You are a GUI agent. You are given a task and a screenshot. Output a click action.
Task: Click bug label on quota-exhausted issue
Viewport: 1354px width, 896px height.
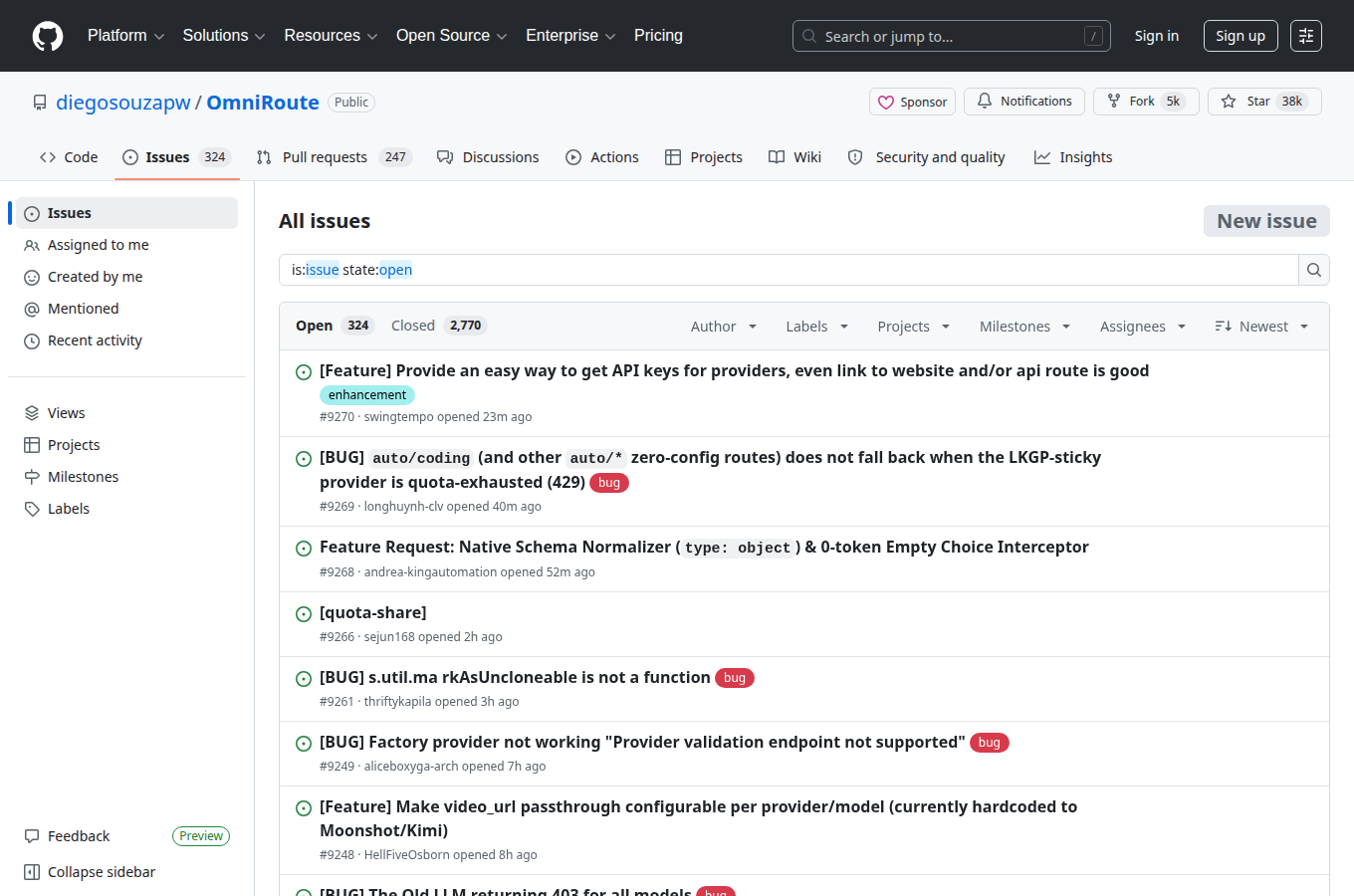[609, 483]
